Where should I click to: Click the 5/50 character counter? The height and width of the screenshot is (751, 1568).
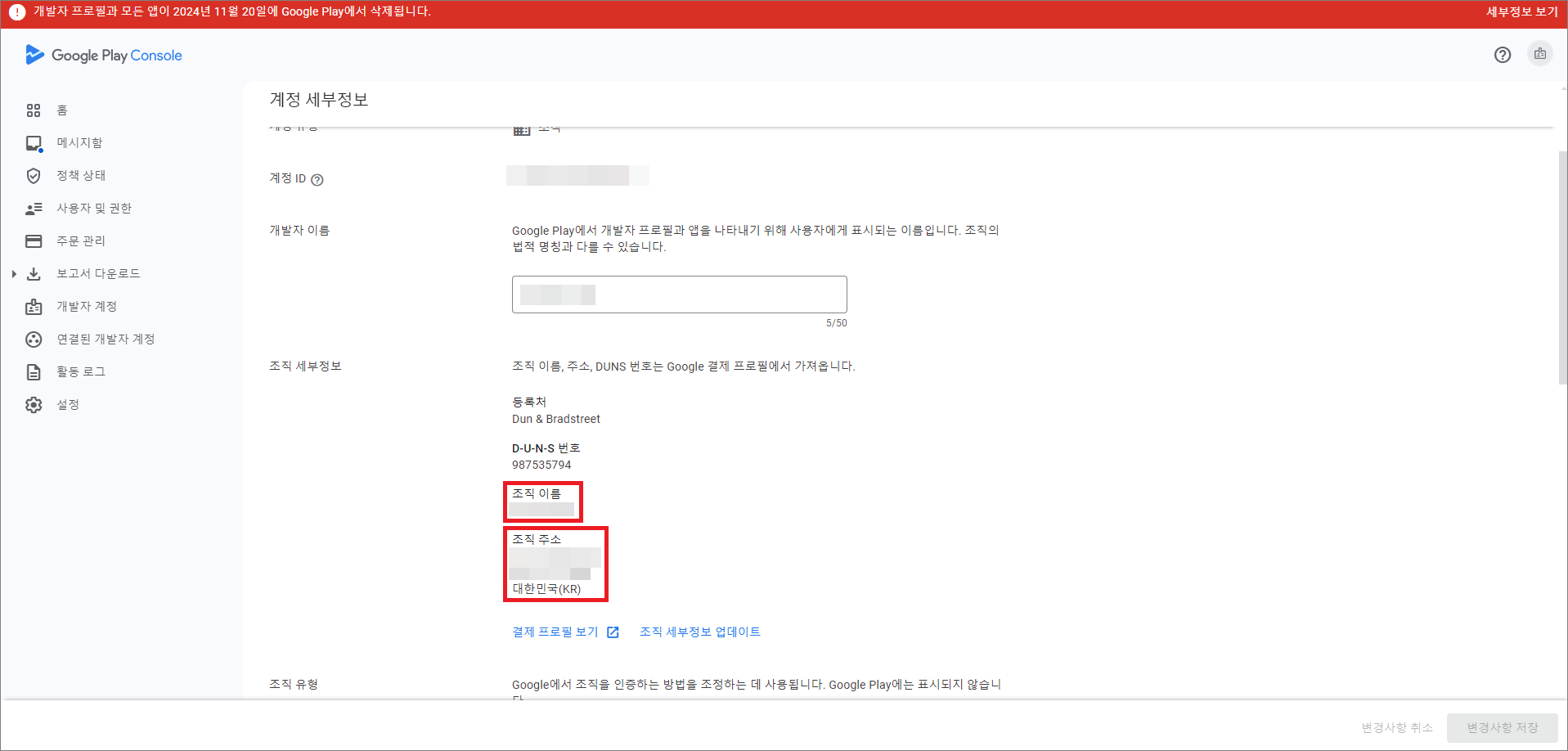(836, 323)
